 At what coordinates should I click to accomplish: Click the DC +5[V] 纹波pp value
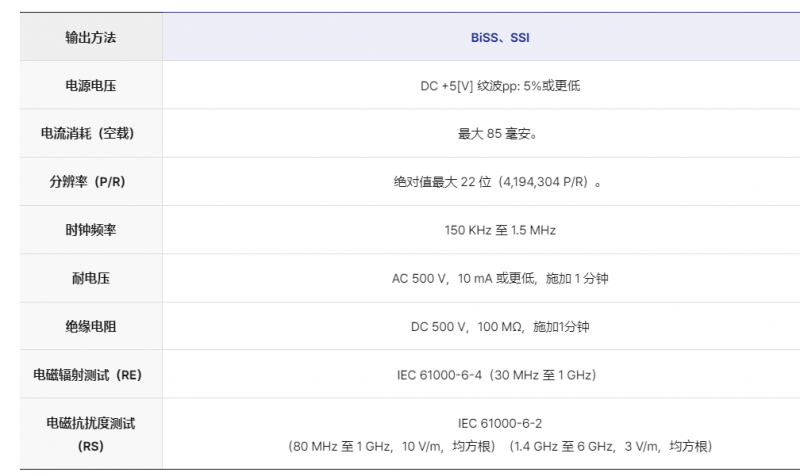[500, 86]
